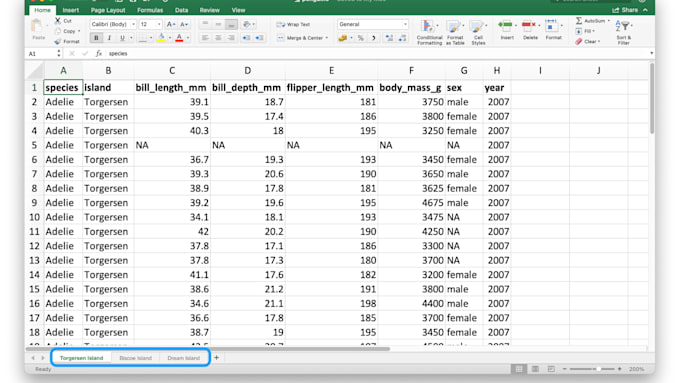Image resolution: width=680 pixels, height=383 pixels.
Task: Click the decrease indent icon
Action: coord(246,38)
